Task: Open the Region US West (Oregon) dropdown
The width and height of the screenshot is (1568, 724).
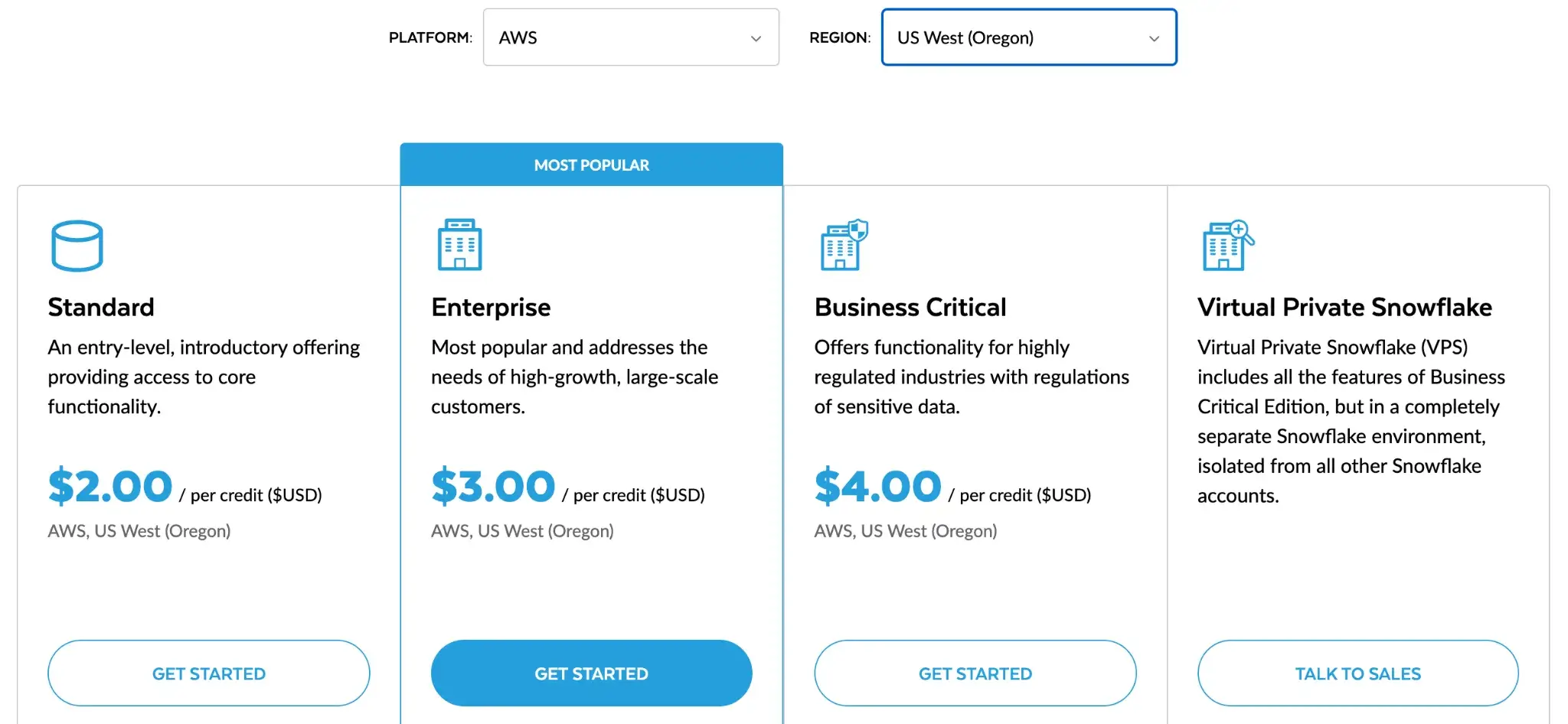Action: (x=1028, y=38)
